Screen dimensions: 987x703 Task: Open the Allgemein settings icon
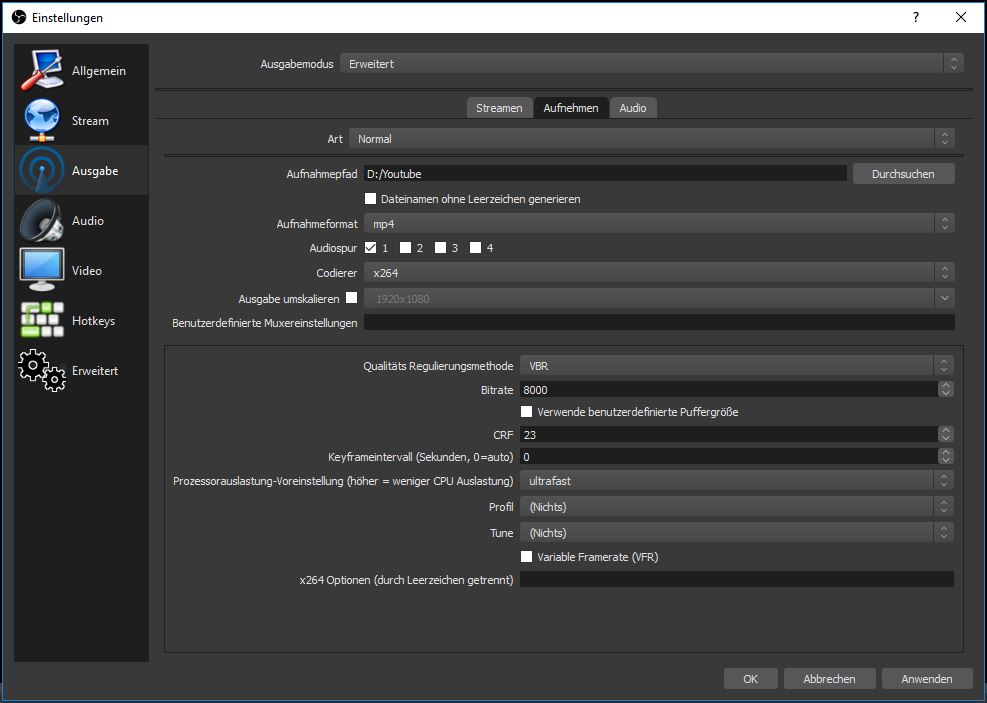tap(42, 71)
